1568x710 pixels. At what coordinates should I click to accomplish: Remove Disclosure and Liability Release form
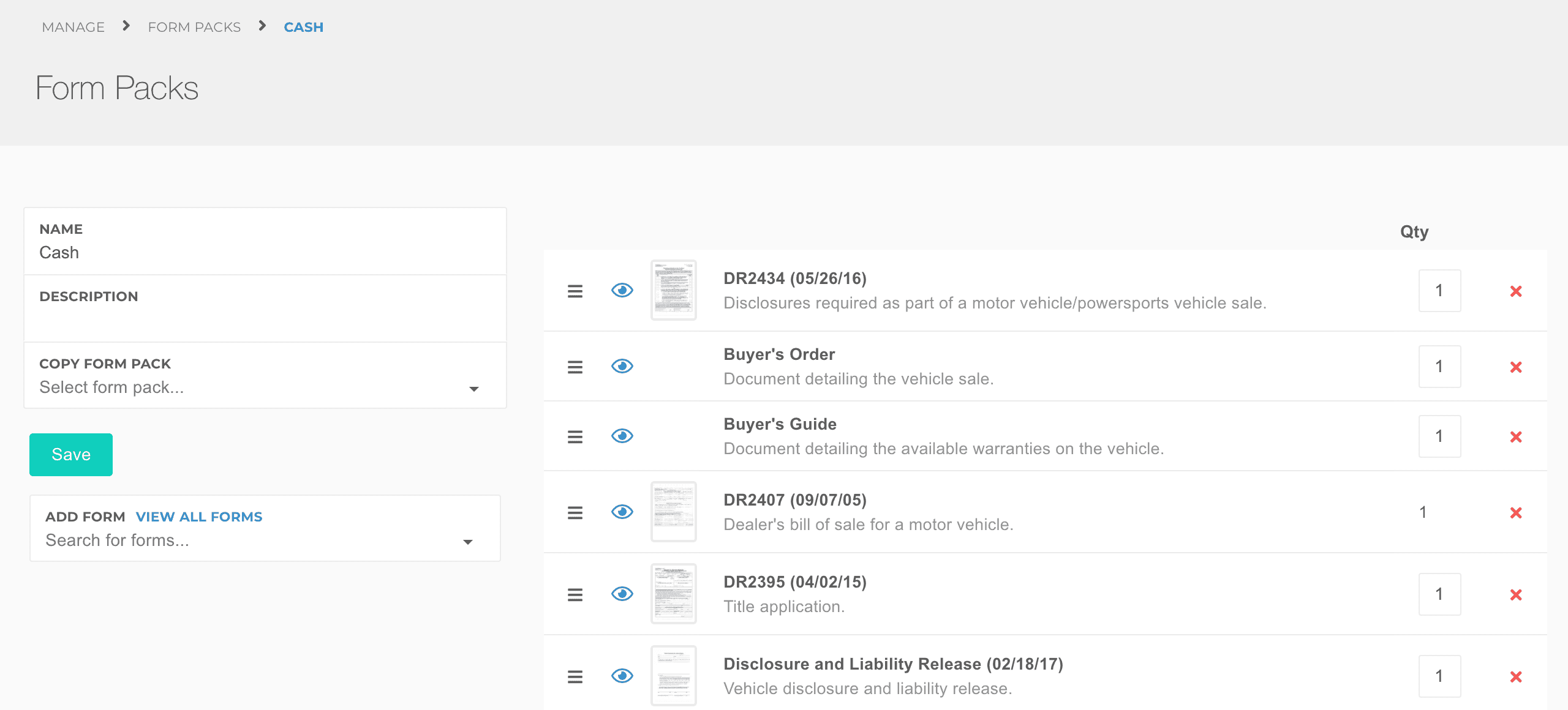tap(1516, 677)
